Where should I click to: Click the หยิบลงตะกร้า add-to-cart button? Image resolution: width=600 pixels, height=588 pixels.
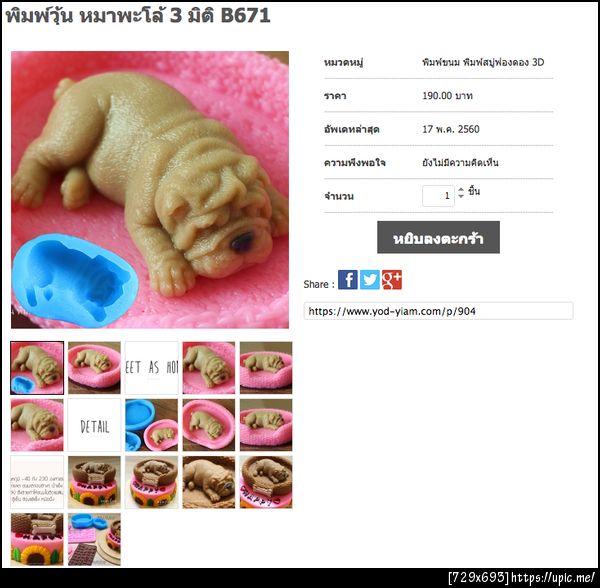coord(438,237)
